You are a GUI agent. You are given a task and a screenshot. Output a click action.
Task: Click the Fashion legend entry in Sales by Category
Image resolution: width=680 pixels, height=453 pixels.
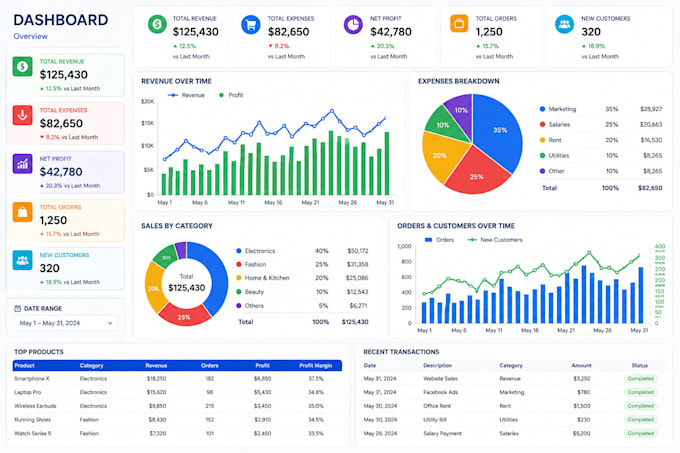251,264
